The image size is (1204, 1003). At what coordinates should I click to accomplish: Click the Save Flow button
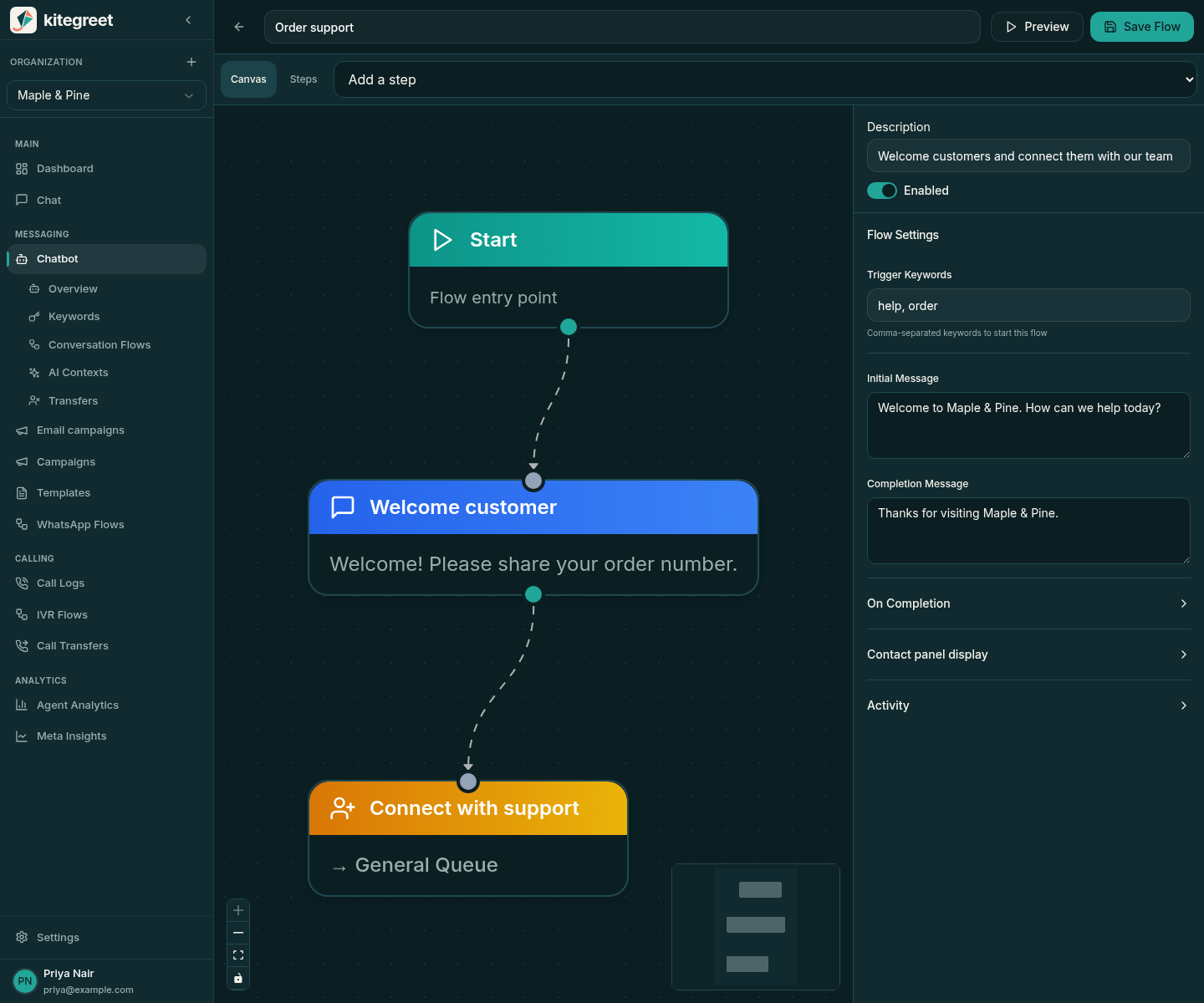click(x=1142, y=27)
